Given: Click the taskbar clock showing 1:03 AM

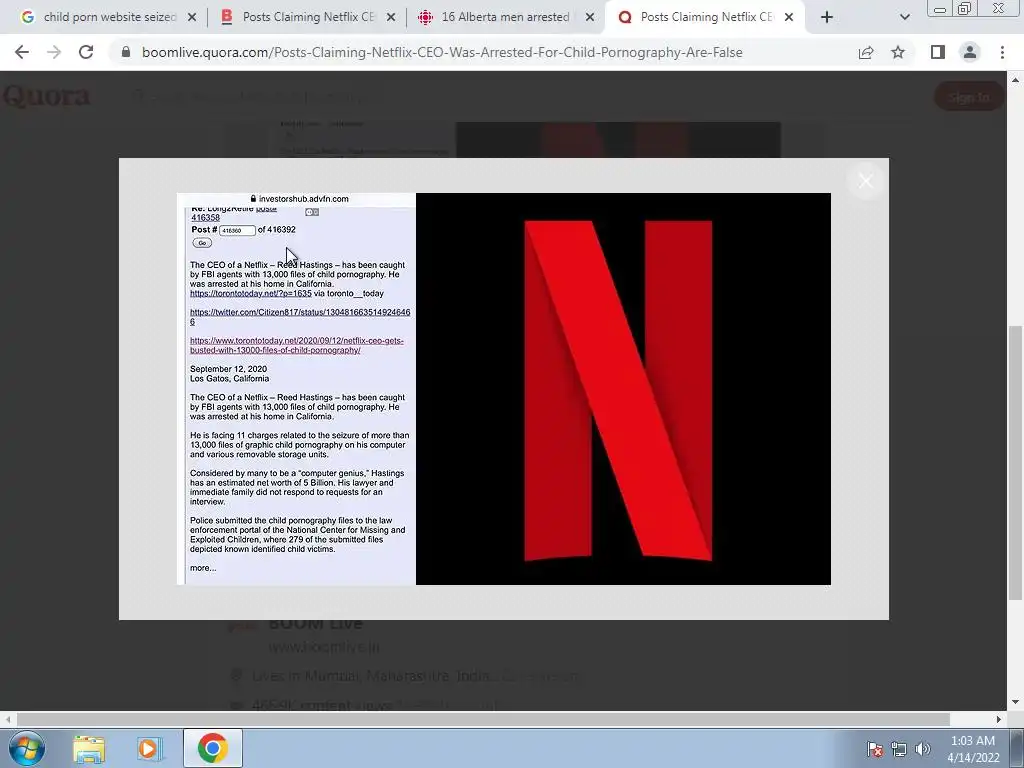Looking at the screenshot, I should (972, 749).
